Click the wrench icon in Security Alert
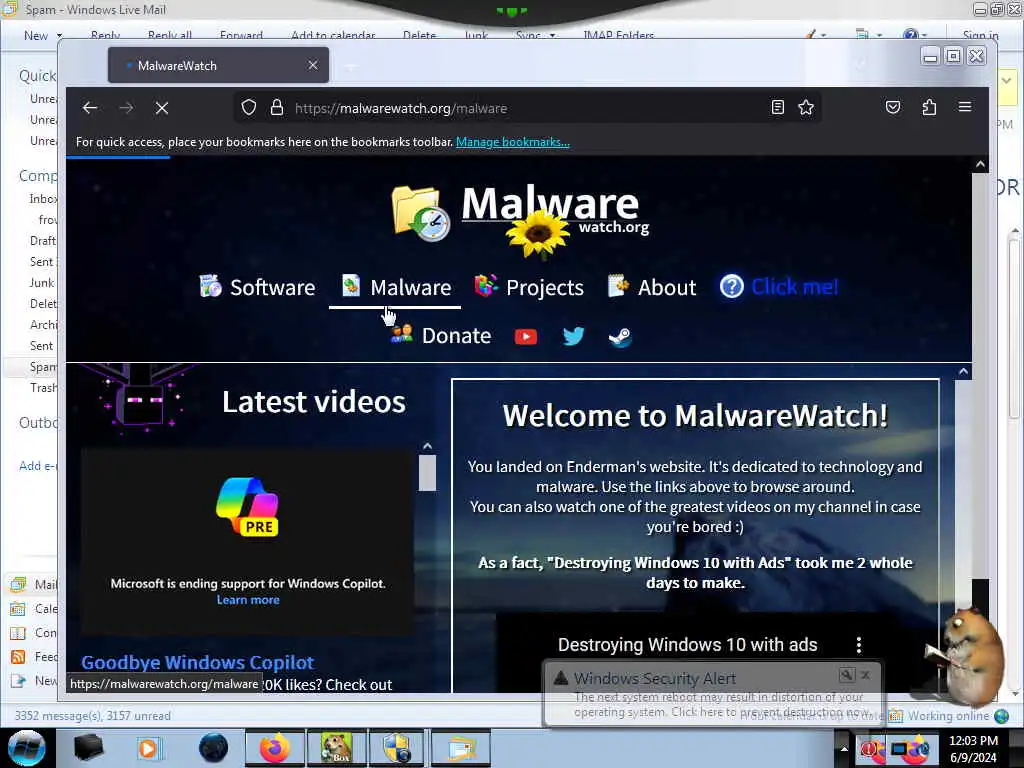Screen dimensions: 1024x768 pos(846,675)
